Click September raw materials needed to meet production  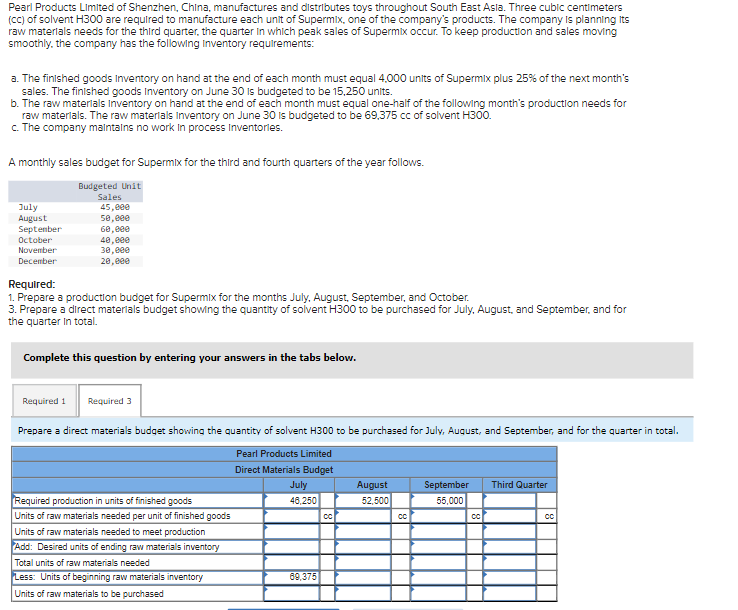438,531
